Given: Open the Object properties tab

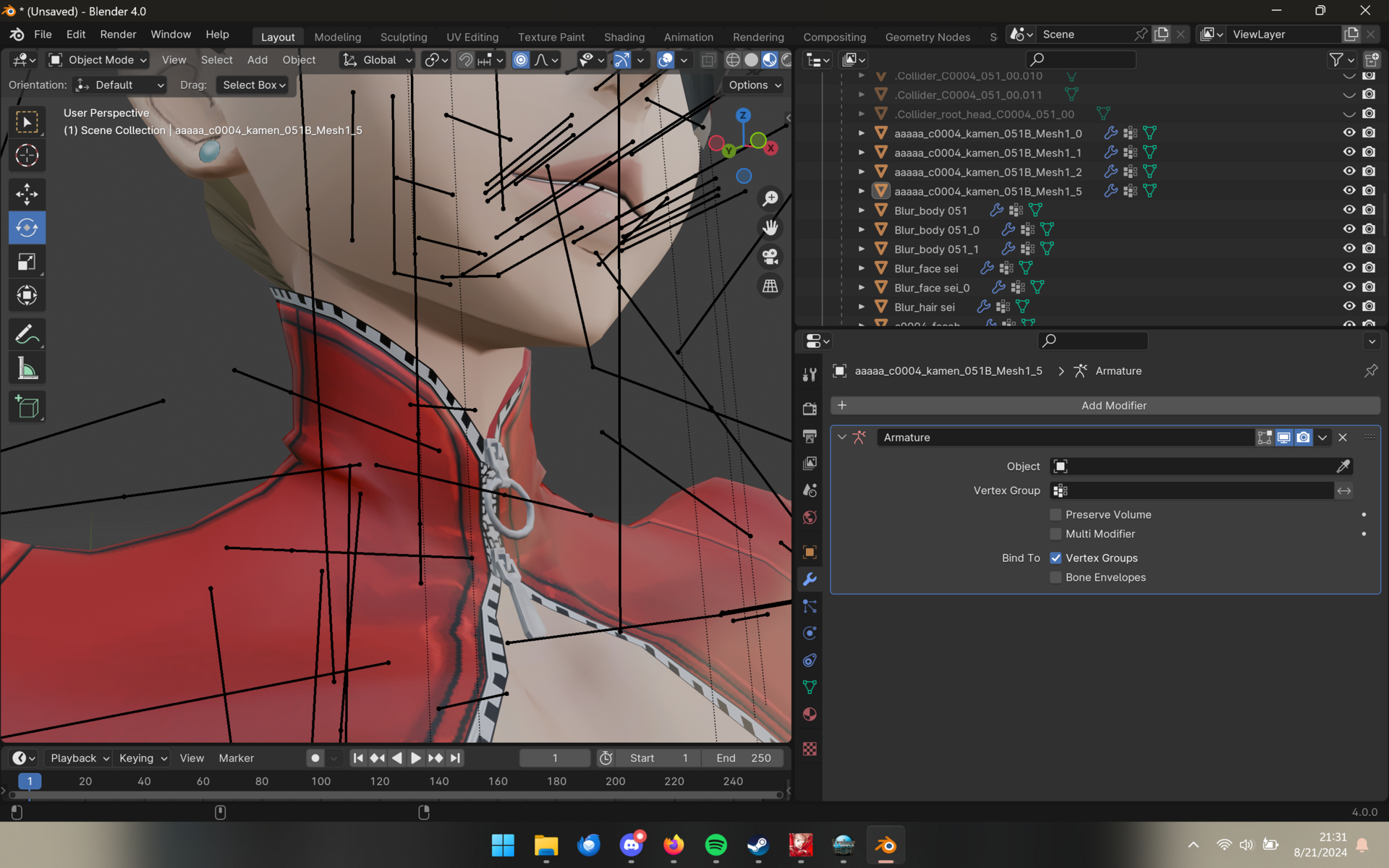Looking at the screenshot, I should 810,552.
